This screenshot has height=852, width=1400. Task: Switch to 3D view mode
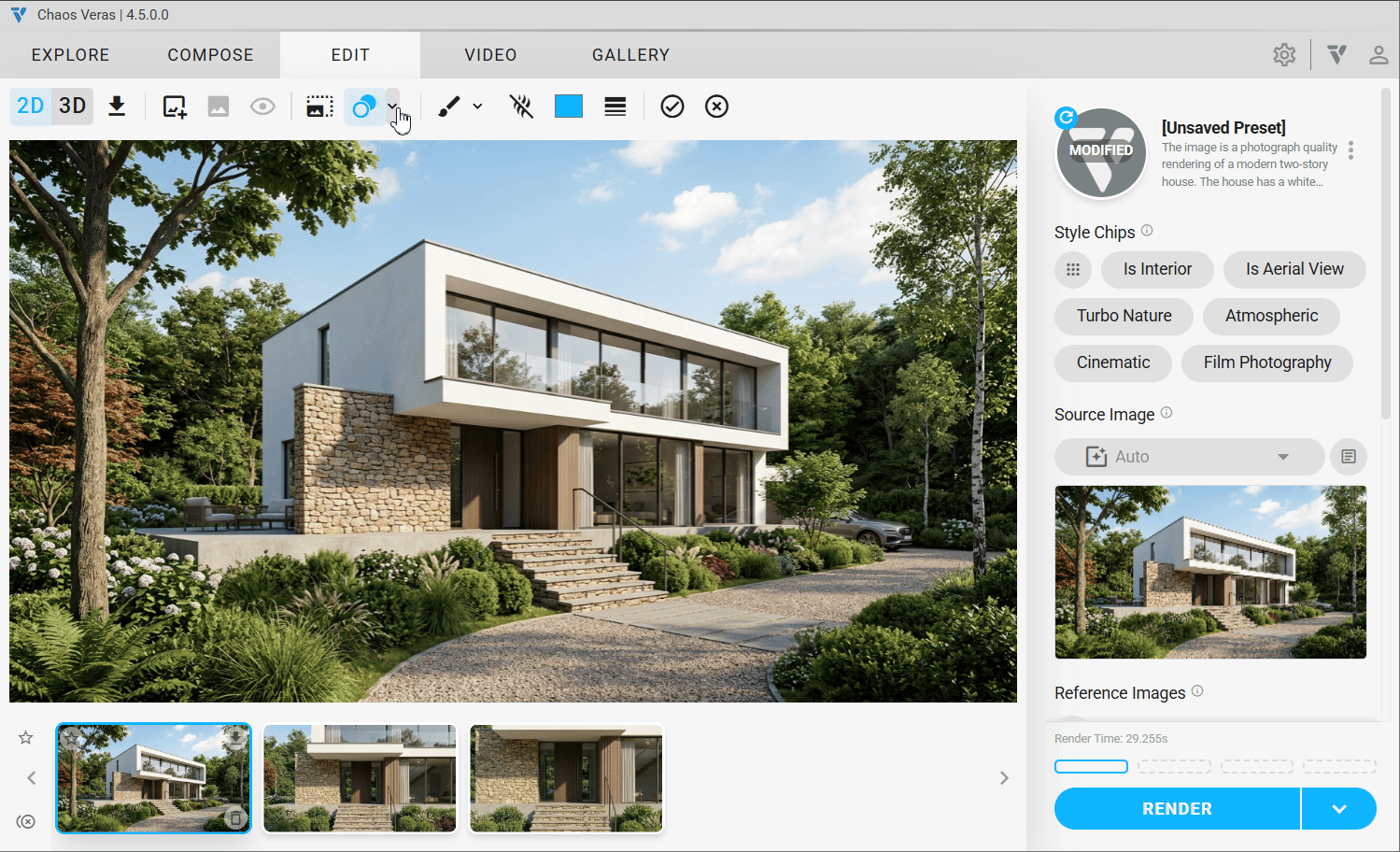point(72,106)
